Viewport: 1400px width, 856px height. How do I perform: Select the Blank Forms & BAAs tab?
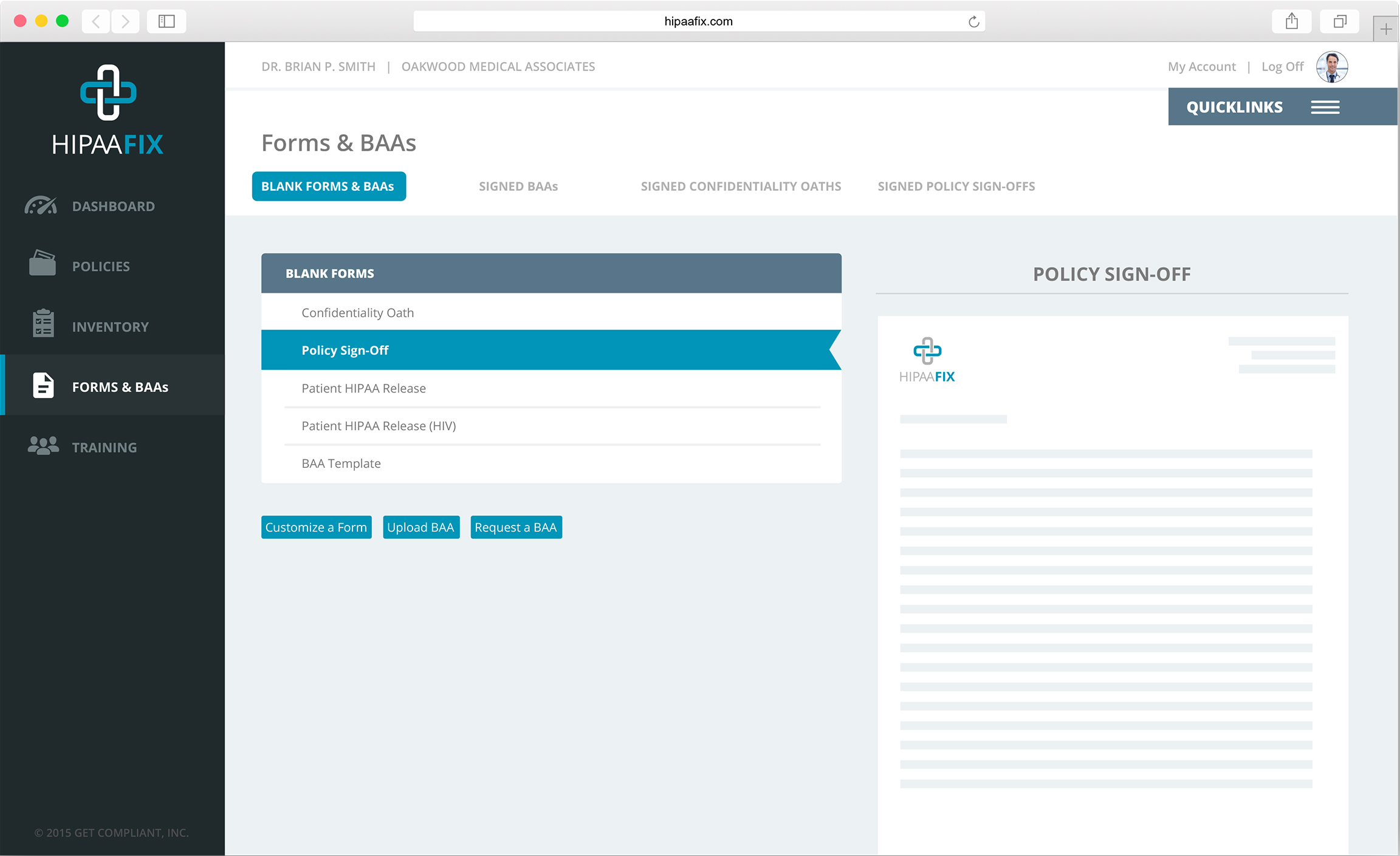click(x=329, y=187)
